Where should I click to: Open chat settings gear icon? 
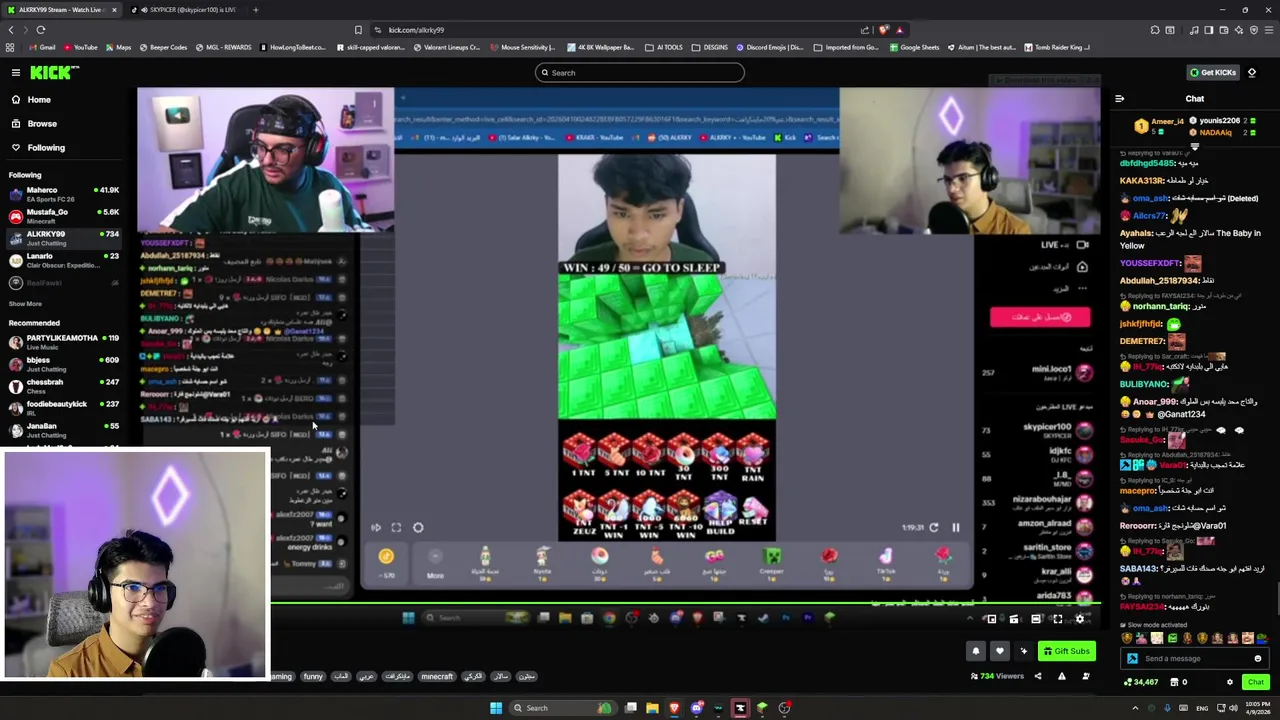click(x=1230, y=682)
